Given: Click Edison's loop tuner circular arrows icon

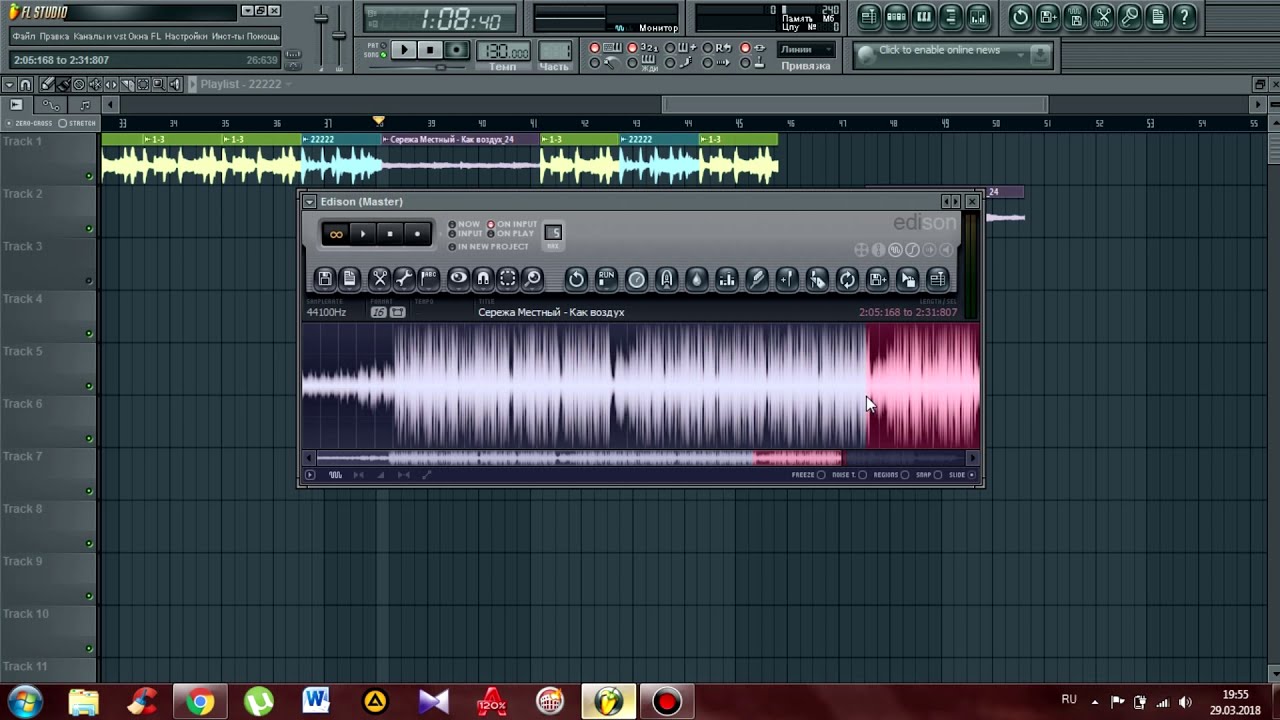Looking at the screenshot, I should pos(847,279).
